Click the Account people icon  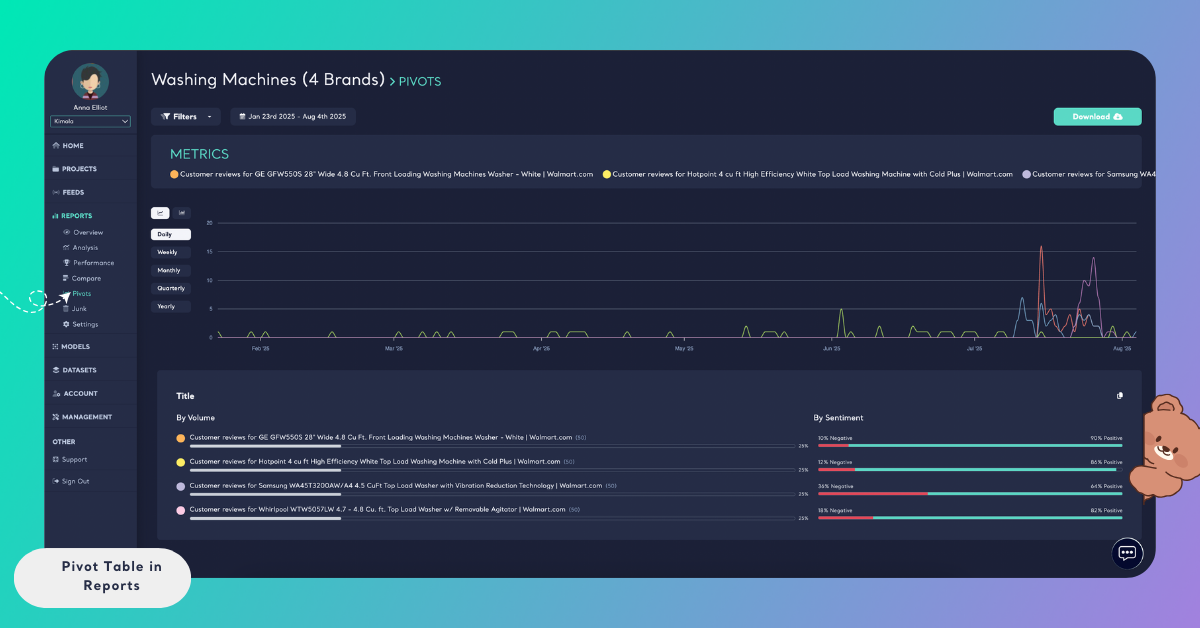click(55, 394)
